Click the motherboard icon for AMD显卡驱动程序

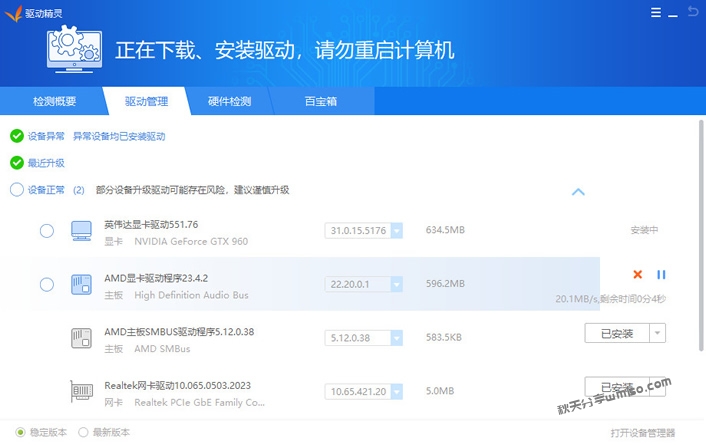click(x=81, y=285)
